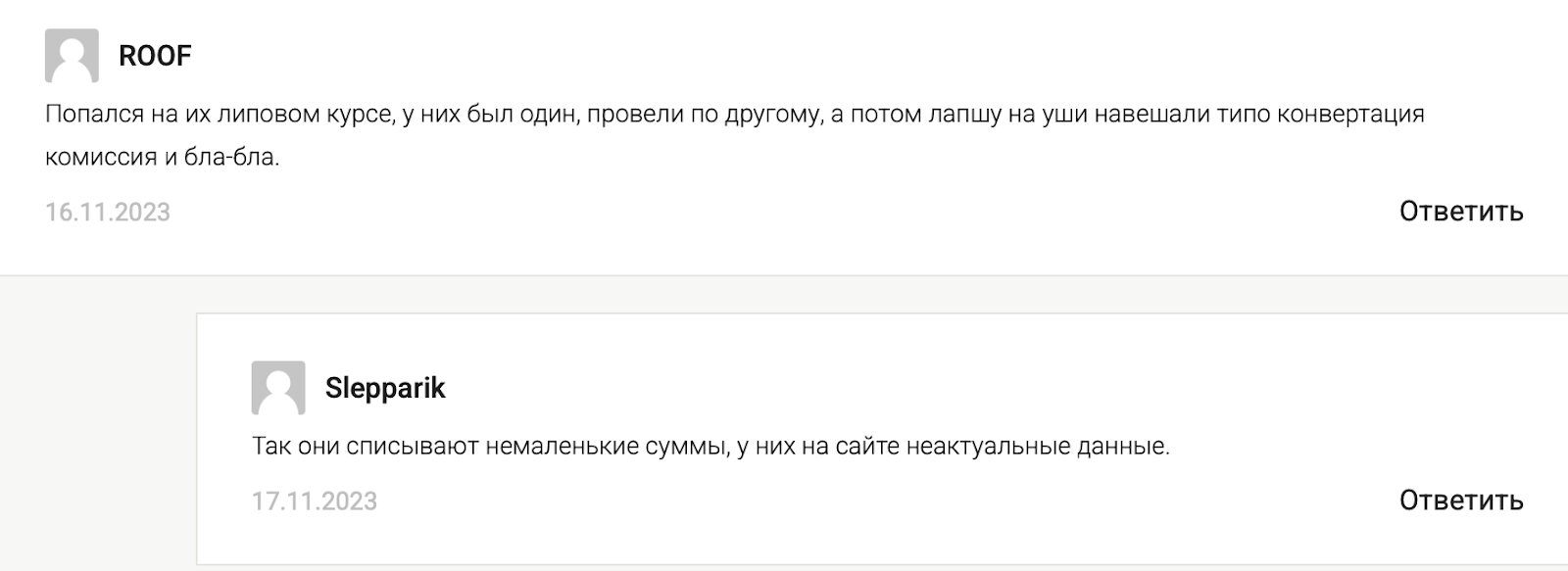Select the profile placeholder image next to Slepparik
1568x571 pixels.
point(279,389)
